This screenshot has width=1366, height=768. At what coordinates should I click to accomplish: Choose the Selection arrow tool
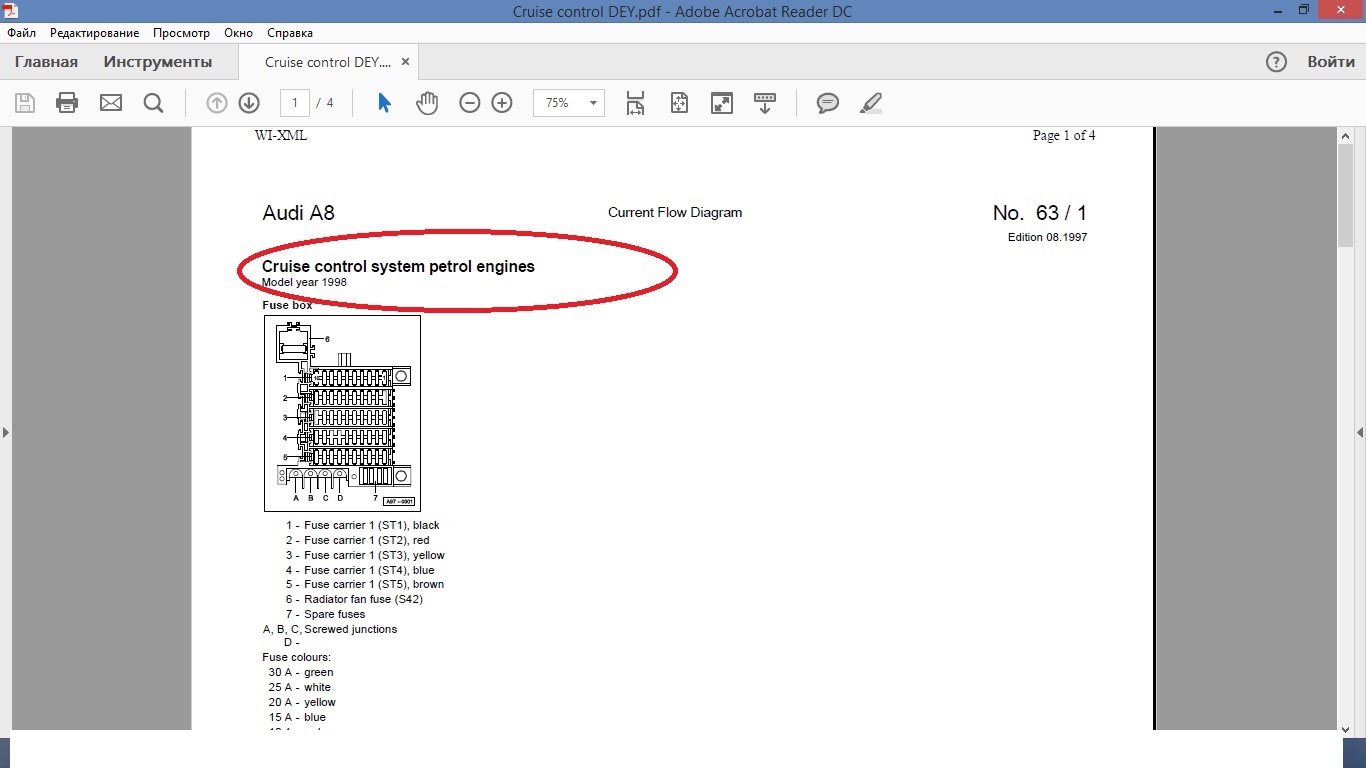(x=384, y=103)
